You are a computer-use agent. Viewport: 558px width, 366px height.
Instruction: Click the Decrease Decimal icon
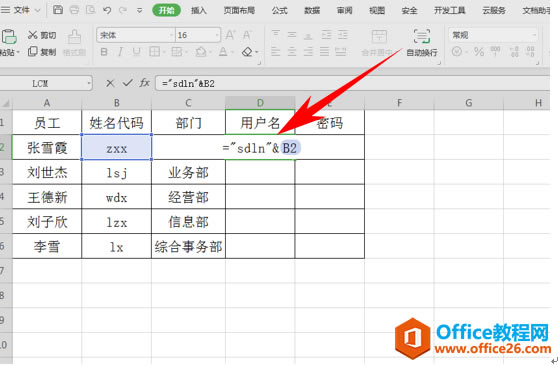click(x=530, y=52)
